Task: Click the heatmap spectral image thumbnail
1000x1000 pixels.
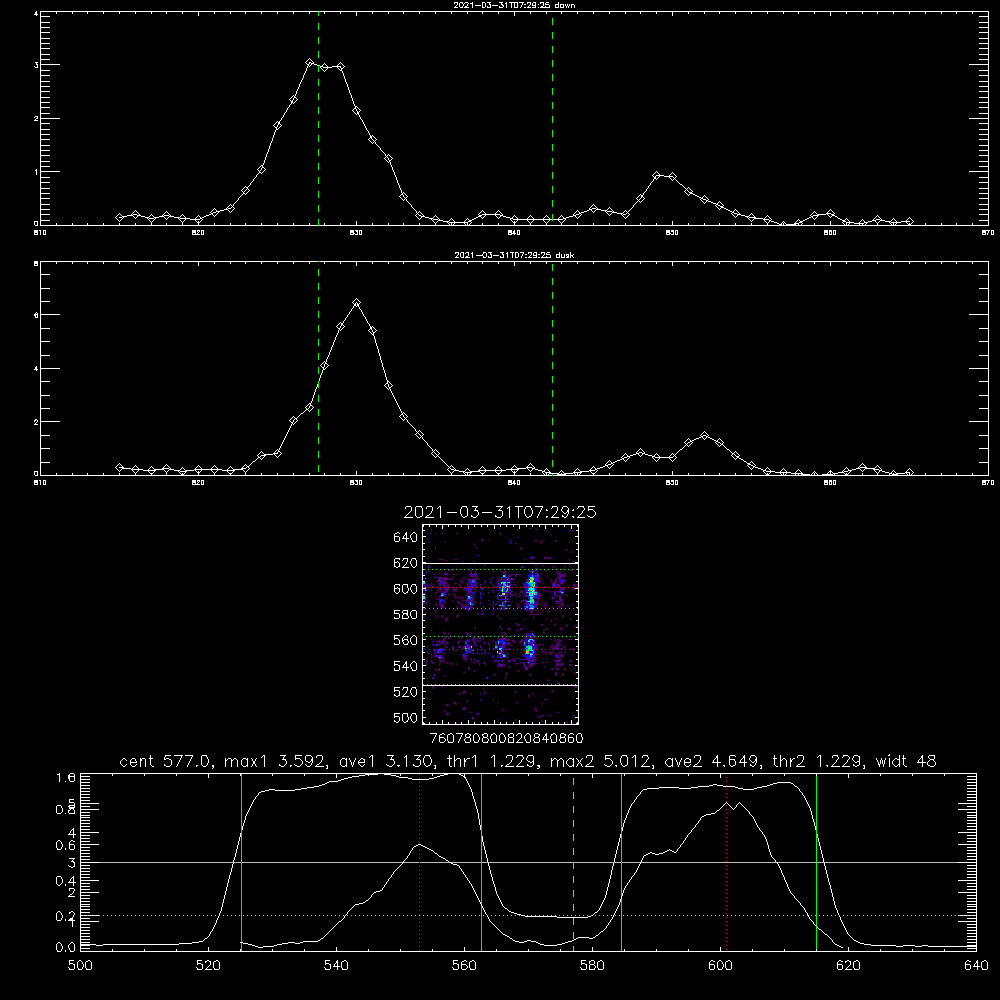Action: tap(500, 624)
